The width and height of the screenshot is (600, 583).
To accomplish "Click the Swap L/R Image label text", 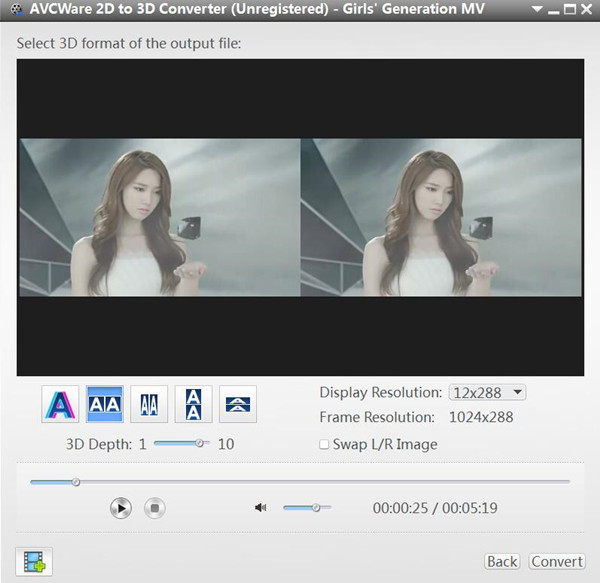I will pyautogui.click(x=385, y=444).
